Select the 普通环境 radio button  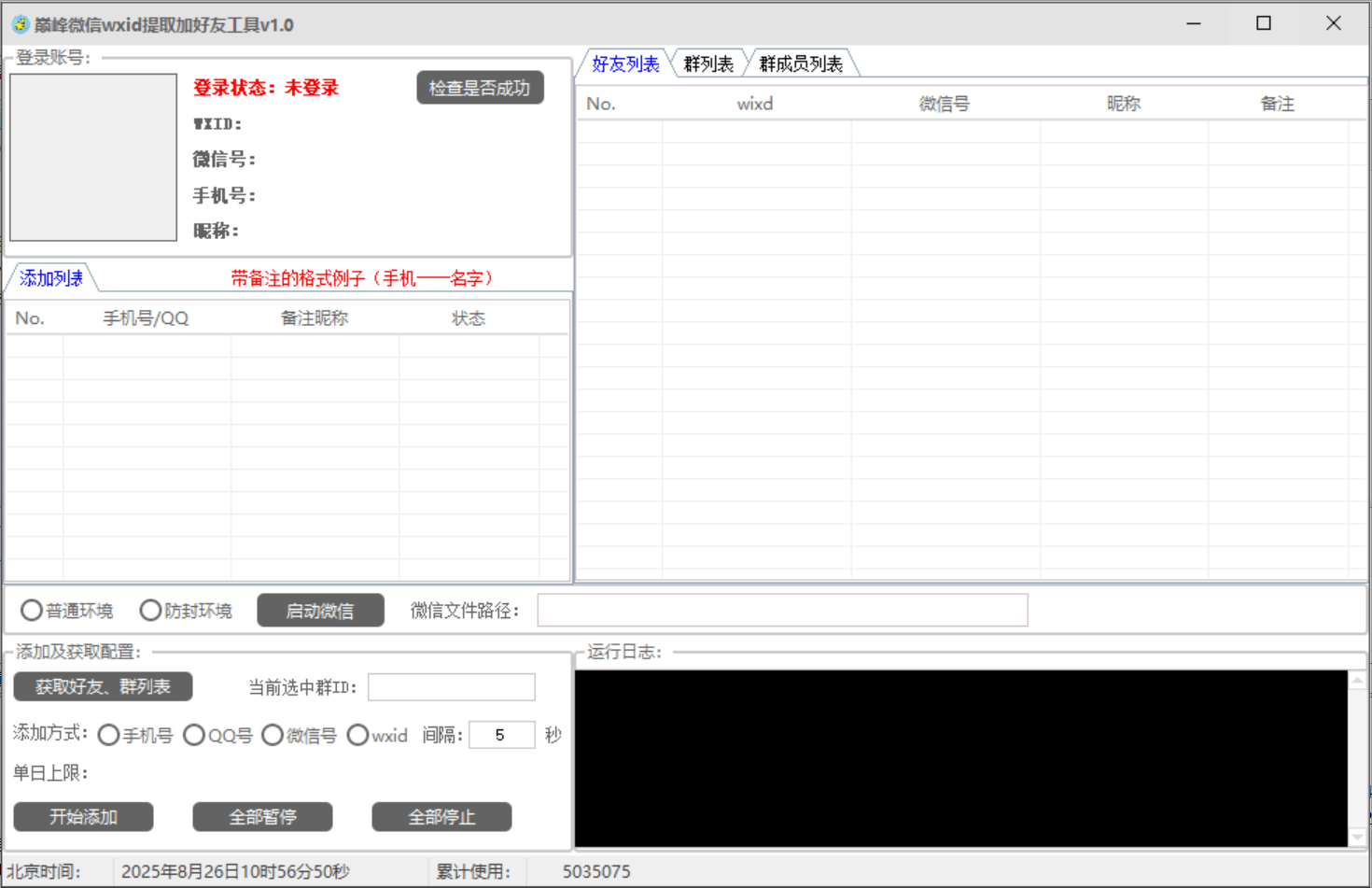pyautogui.click(x=32, y=611)
